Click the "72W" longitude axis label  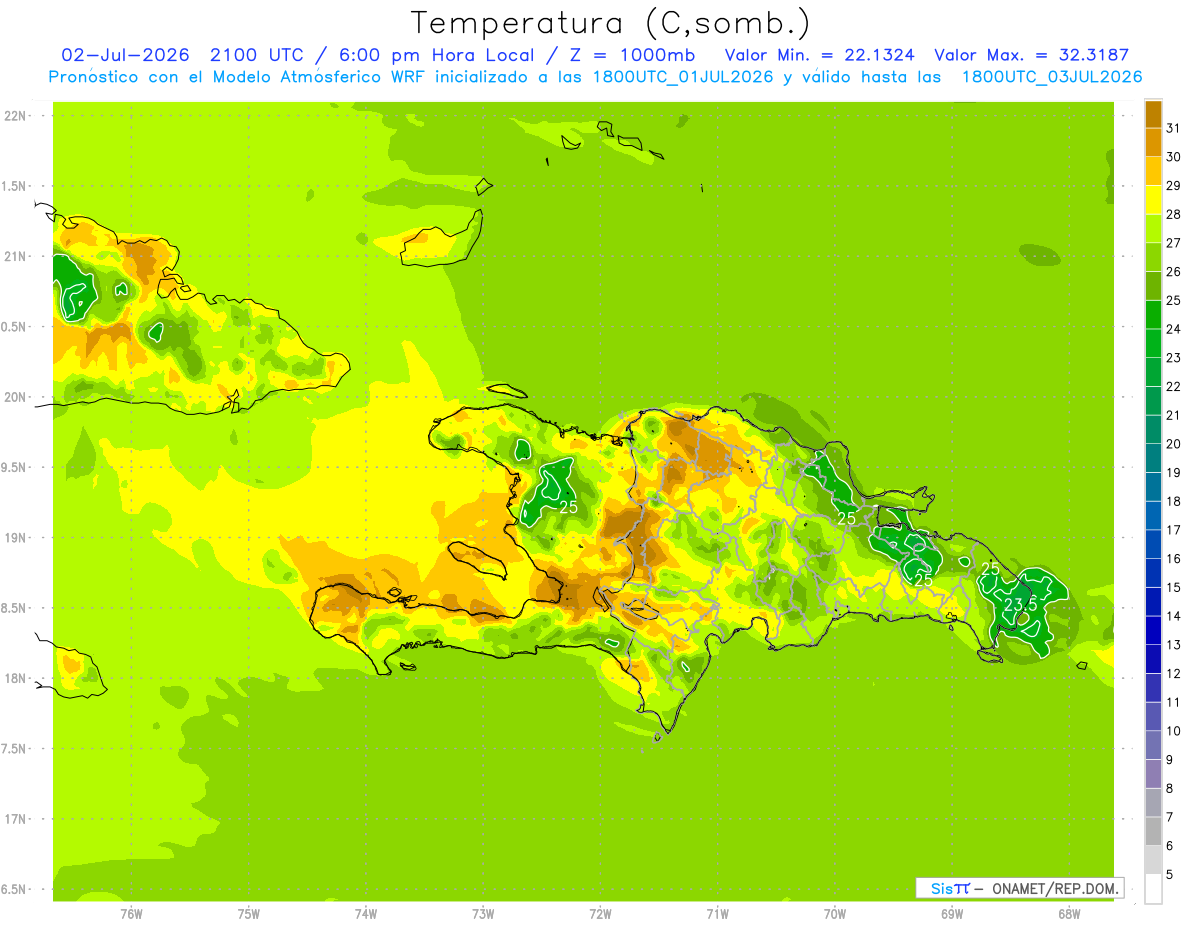[x=600, y=914]
